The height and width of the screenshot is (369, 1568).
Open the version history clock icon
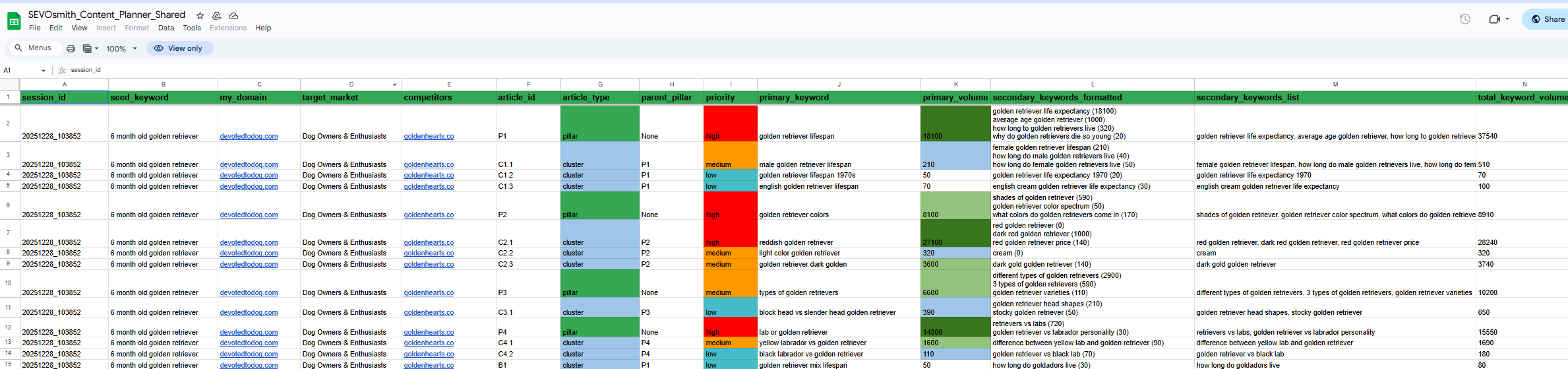[x=1465, y=19]
